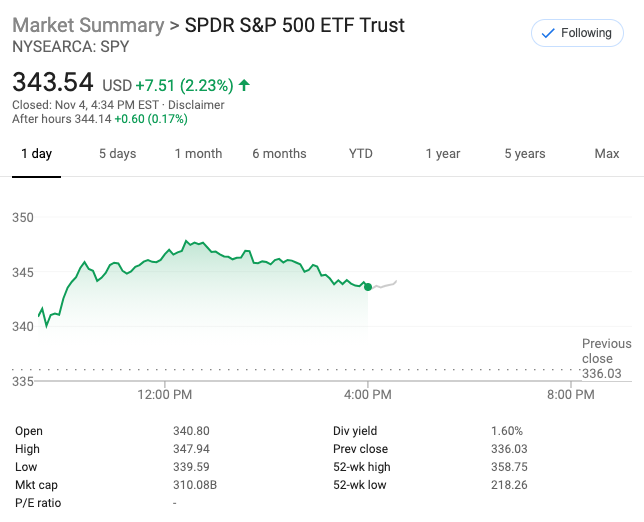The height and width of the screenshot is (522, 644).
Task: Show the Max time range
Action: click(x=606, y=154)
